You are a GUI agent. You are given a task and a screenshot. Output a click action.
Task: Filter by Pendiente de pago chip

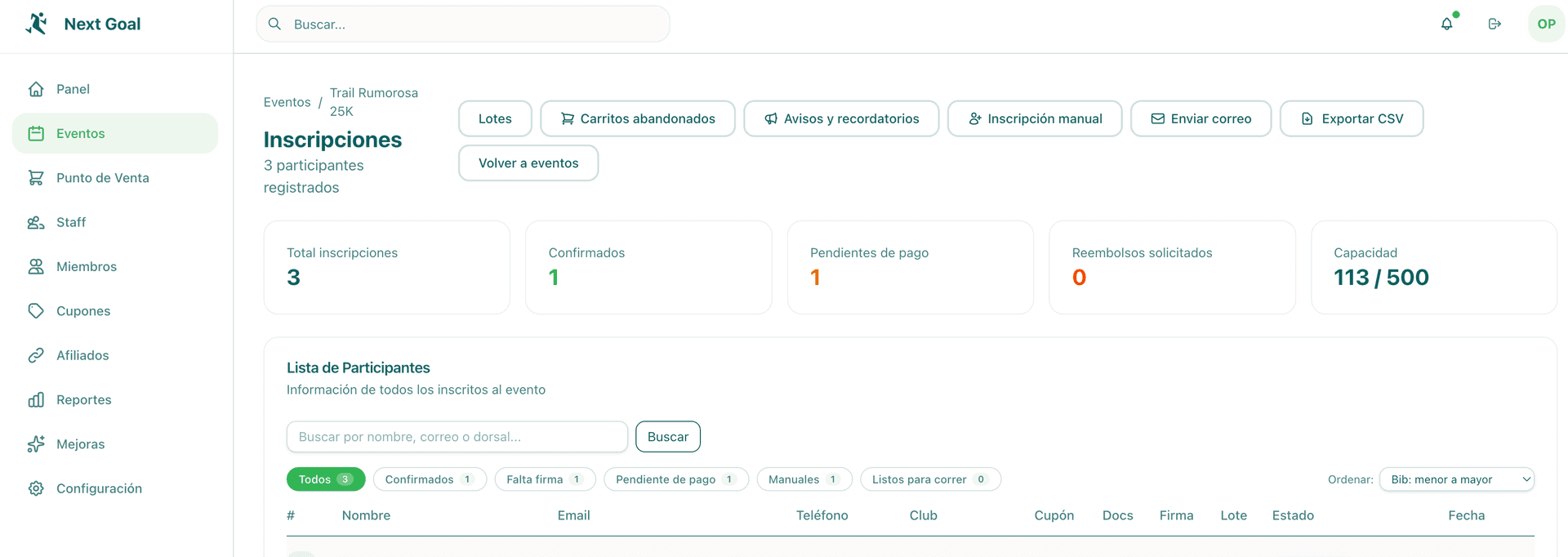[x=676, y=479]
